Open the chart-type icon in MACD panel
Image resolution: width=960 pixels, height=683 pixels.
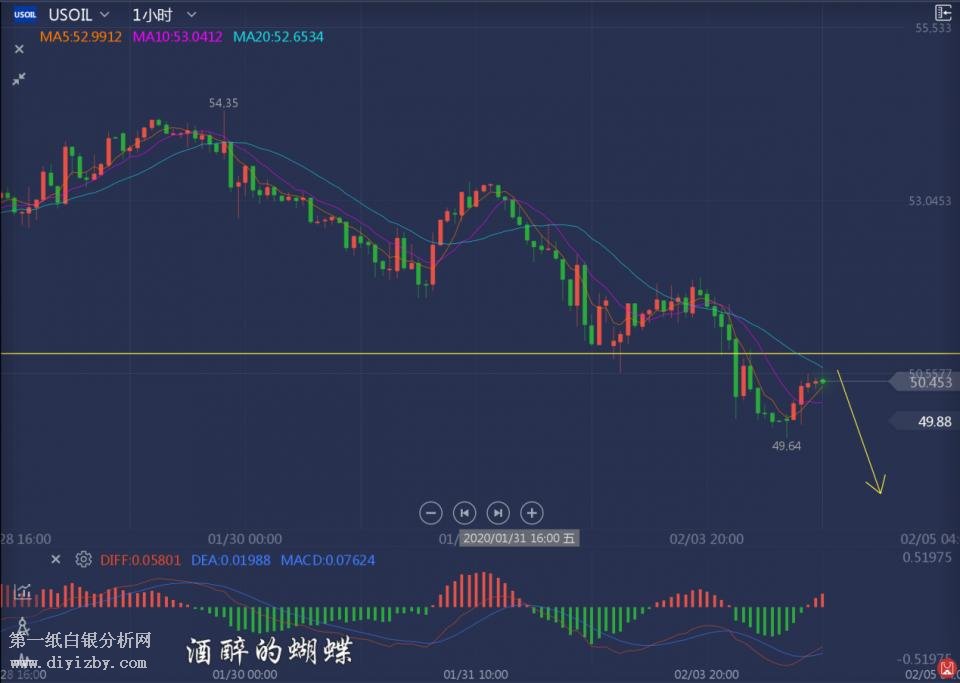pyautogui.click(x=22, y=593)
